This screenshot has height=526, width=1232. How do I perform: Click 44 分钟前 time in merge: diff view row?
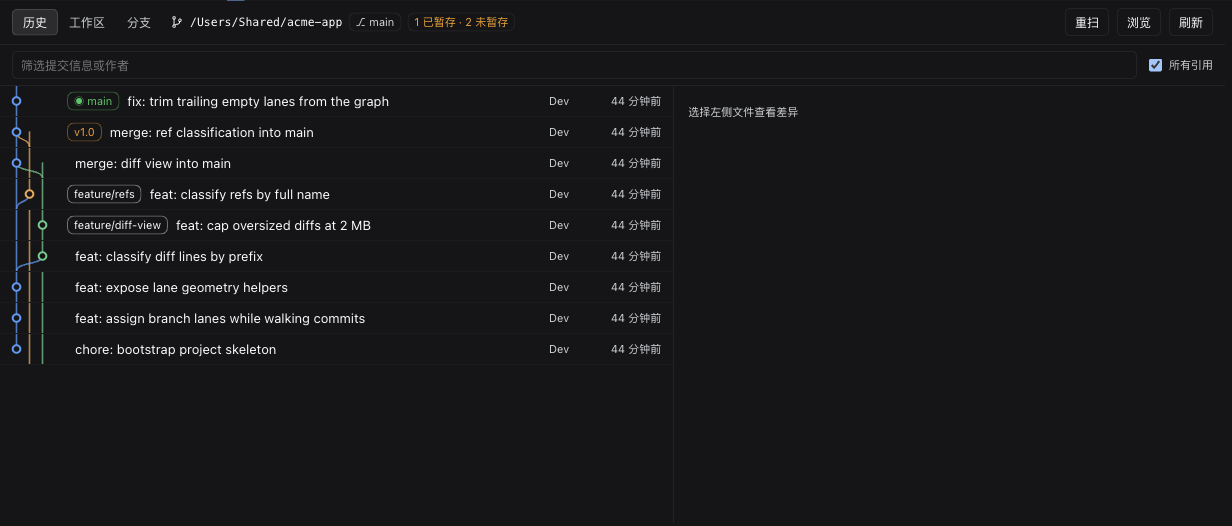pyautogui.click(x=636, y=163)
